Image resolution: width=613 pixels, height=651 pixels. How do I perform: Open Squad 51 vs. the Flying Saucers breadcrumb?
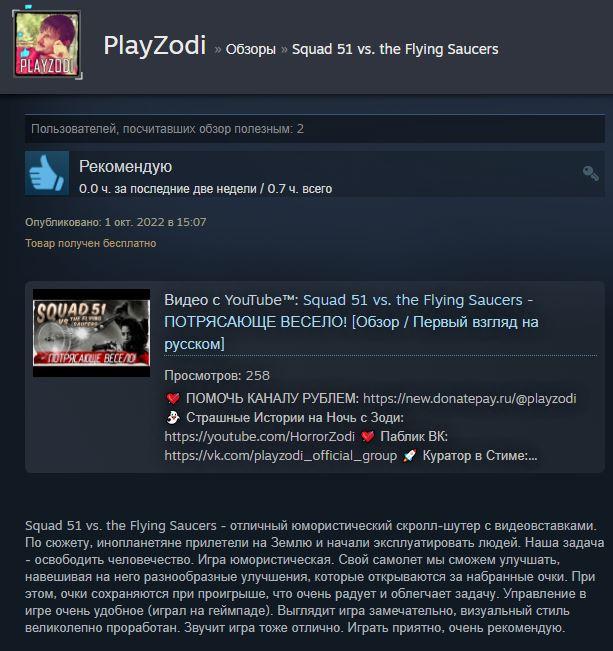[x=395, y=49]
